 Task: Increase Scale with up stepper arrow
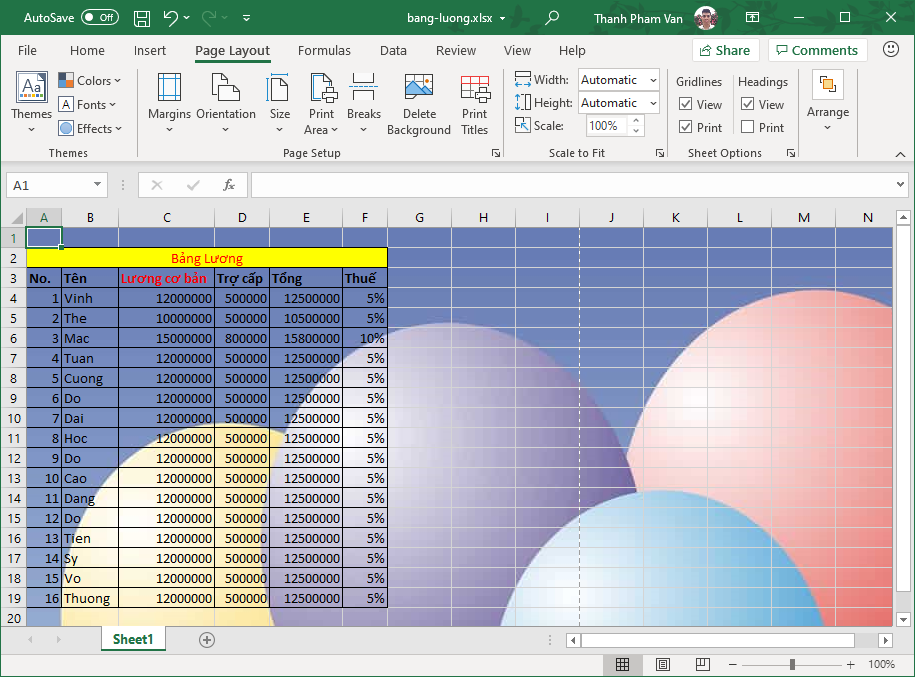[636, 120]
